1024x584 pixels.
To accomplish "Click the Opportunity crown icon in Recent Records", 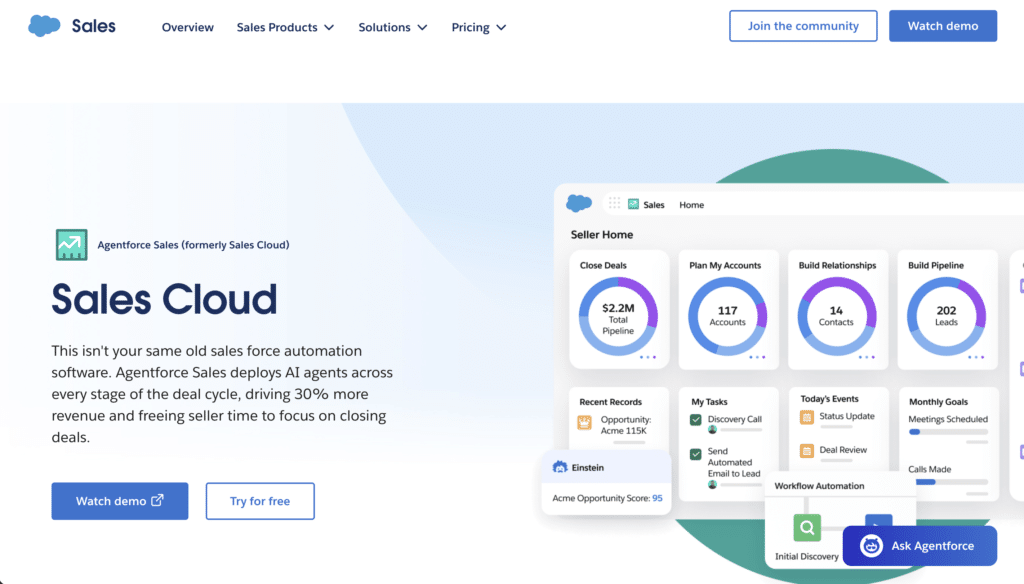I will [x=584, y=423].
